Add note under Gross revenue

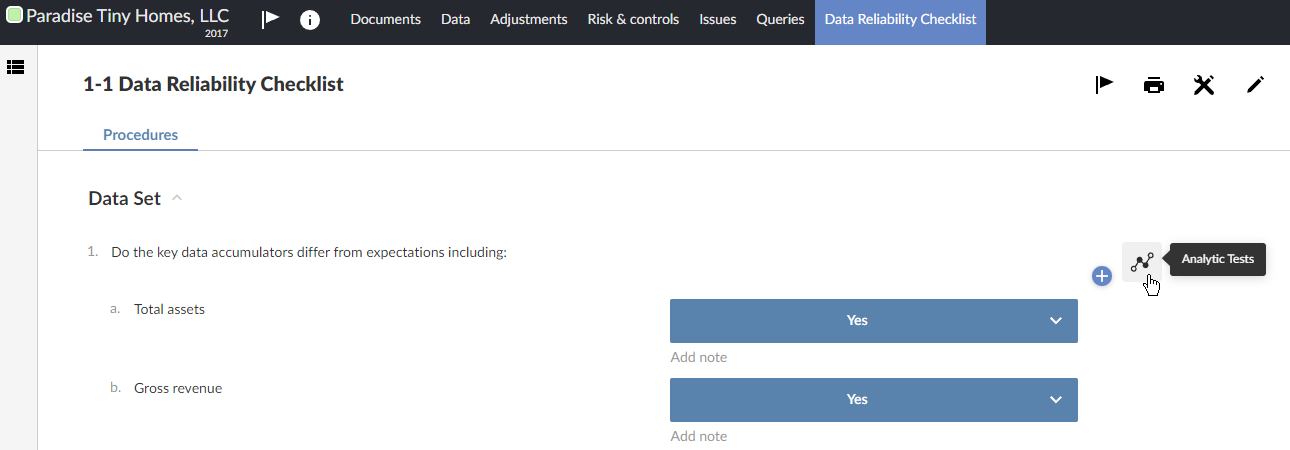699,436
